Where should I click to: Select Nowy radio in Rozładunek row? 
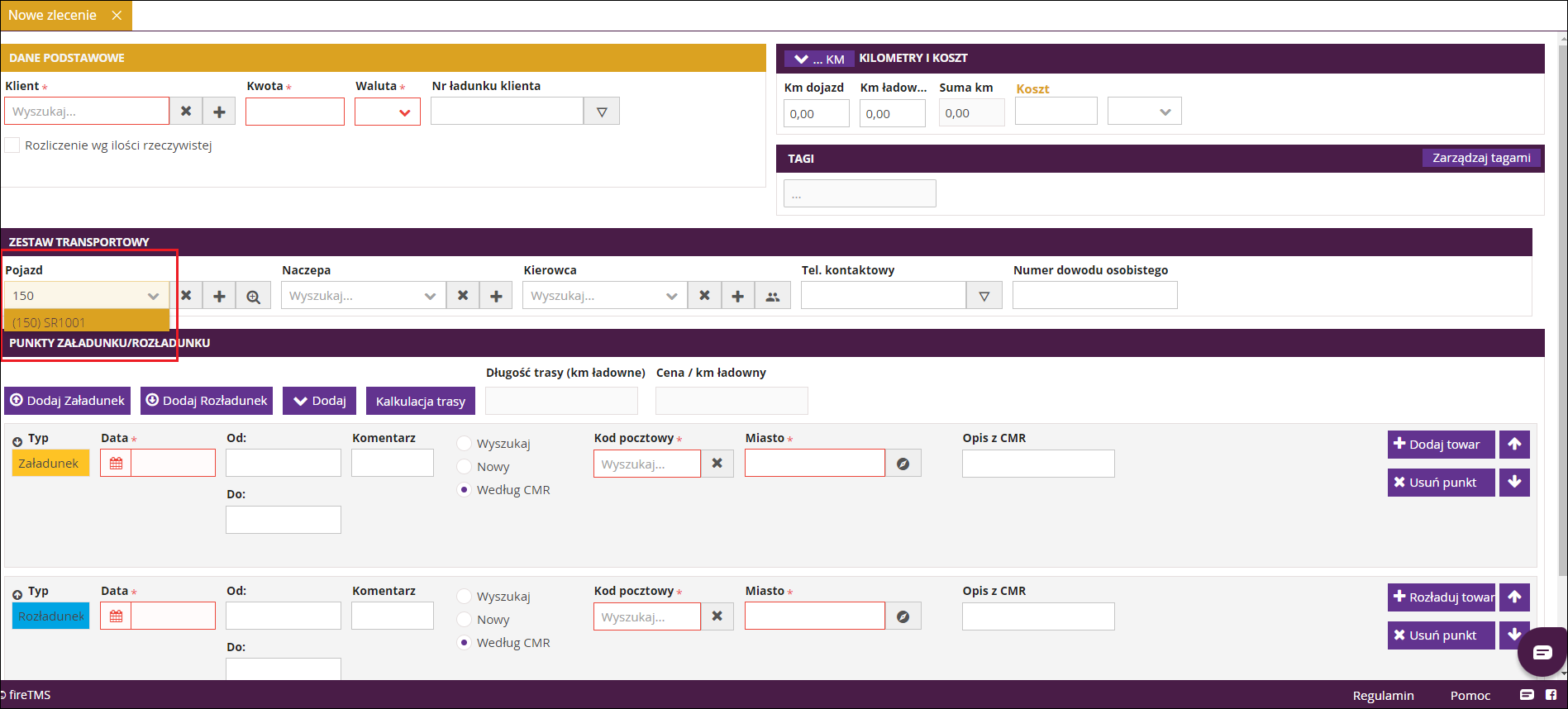click(465, 620)
